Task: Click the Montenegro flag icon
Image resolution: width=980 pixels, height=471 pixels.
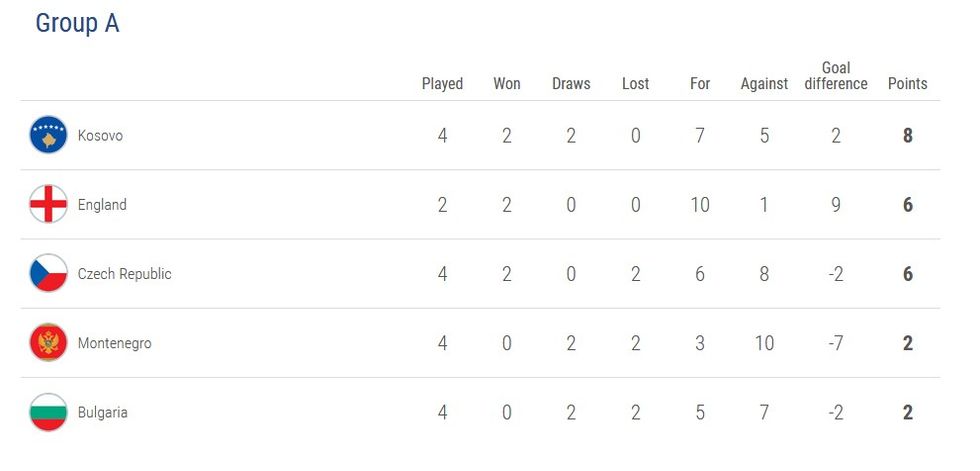Action: [48, 343]
